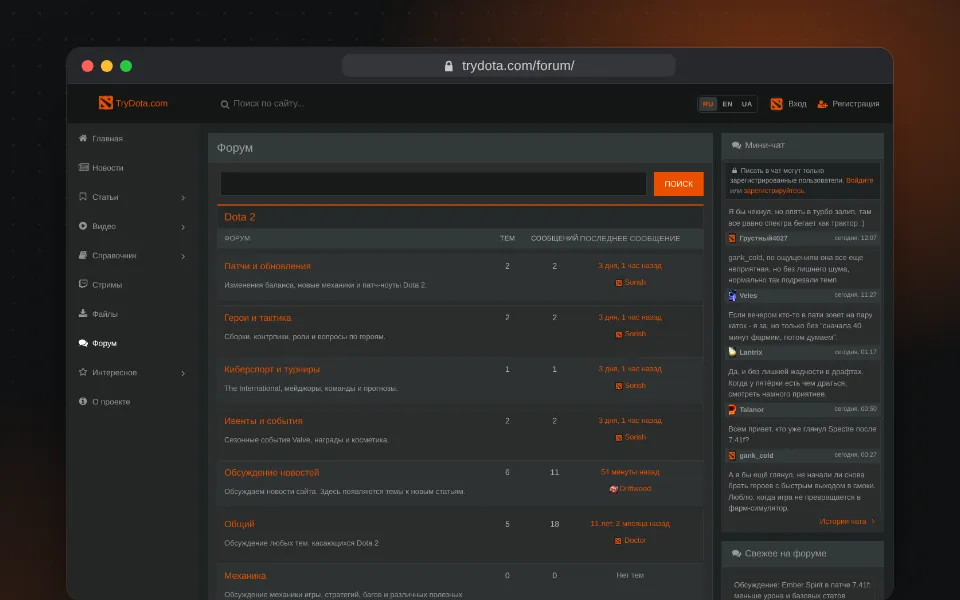Click username Грустный4027 in mini-chat

click(763, 238)
